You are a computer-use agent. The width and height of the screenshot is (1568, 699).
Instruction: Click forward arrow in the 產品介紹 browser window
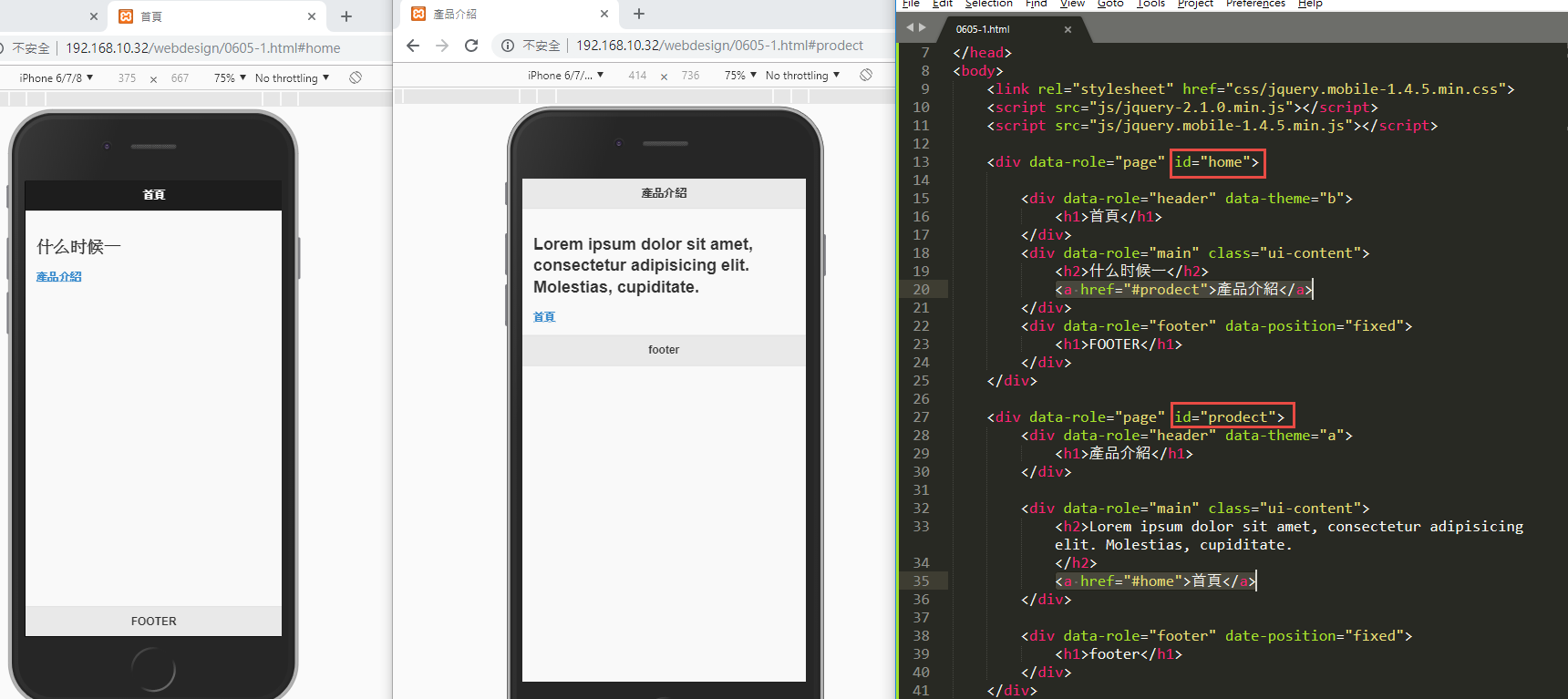tap(442, 46)
